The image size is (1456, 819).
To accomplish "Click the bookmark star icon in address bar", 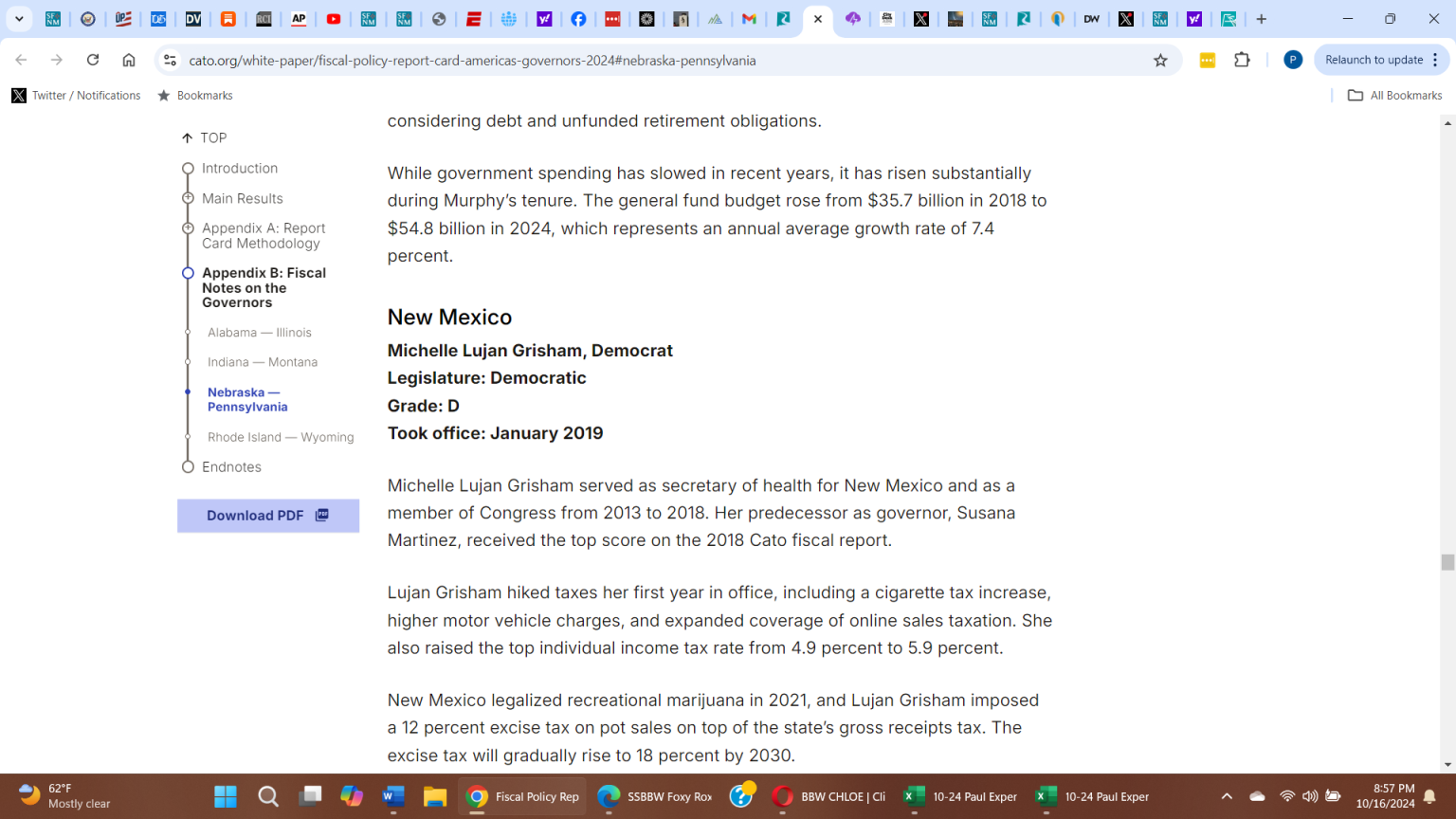I will tap(1160, 61).
